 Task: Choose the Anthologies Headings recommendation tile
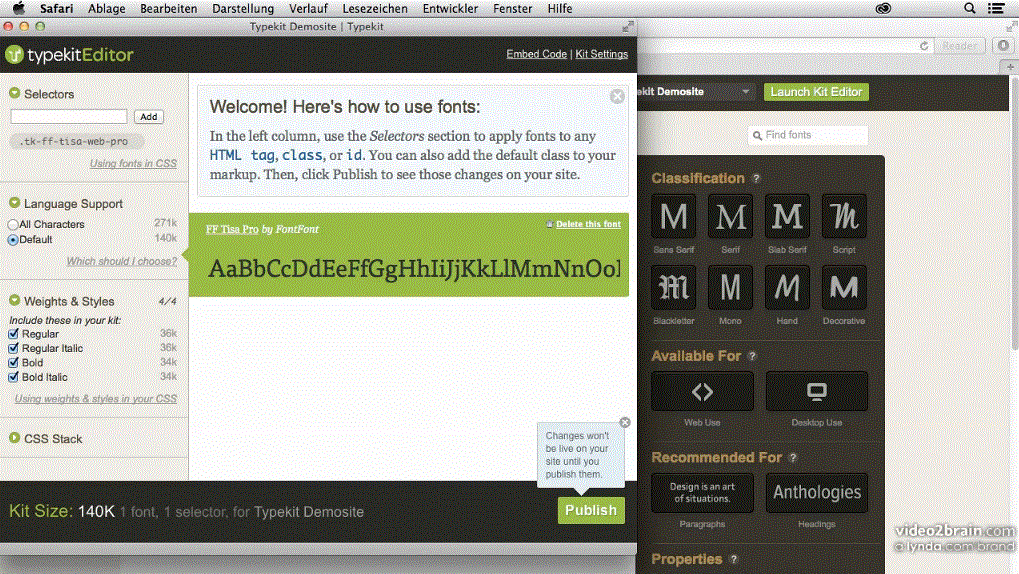point(817,493)
